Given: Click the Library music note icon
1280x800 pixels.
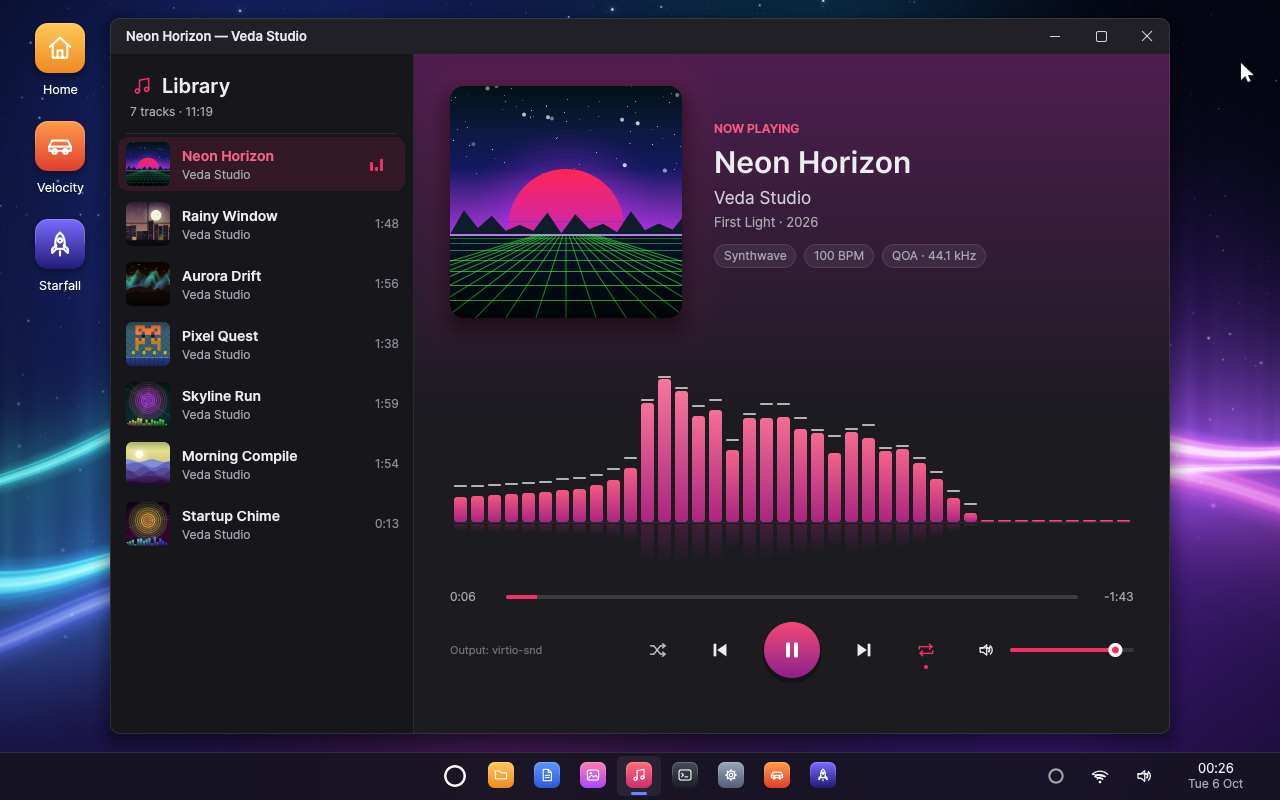Looking at the screenshot, I should click(x=142, y=86).
